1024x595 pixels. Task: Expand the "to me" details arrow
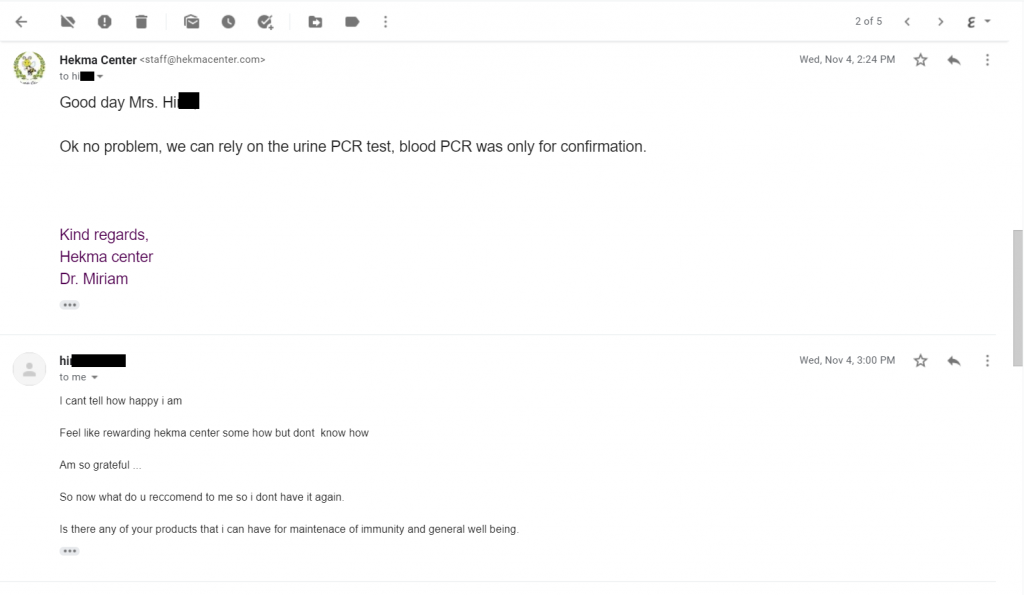[x=95, y=378]
